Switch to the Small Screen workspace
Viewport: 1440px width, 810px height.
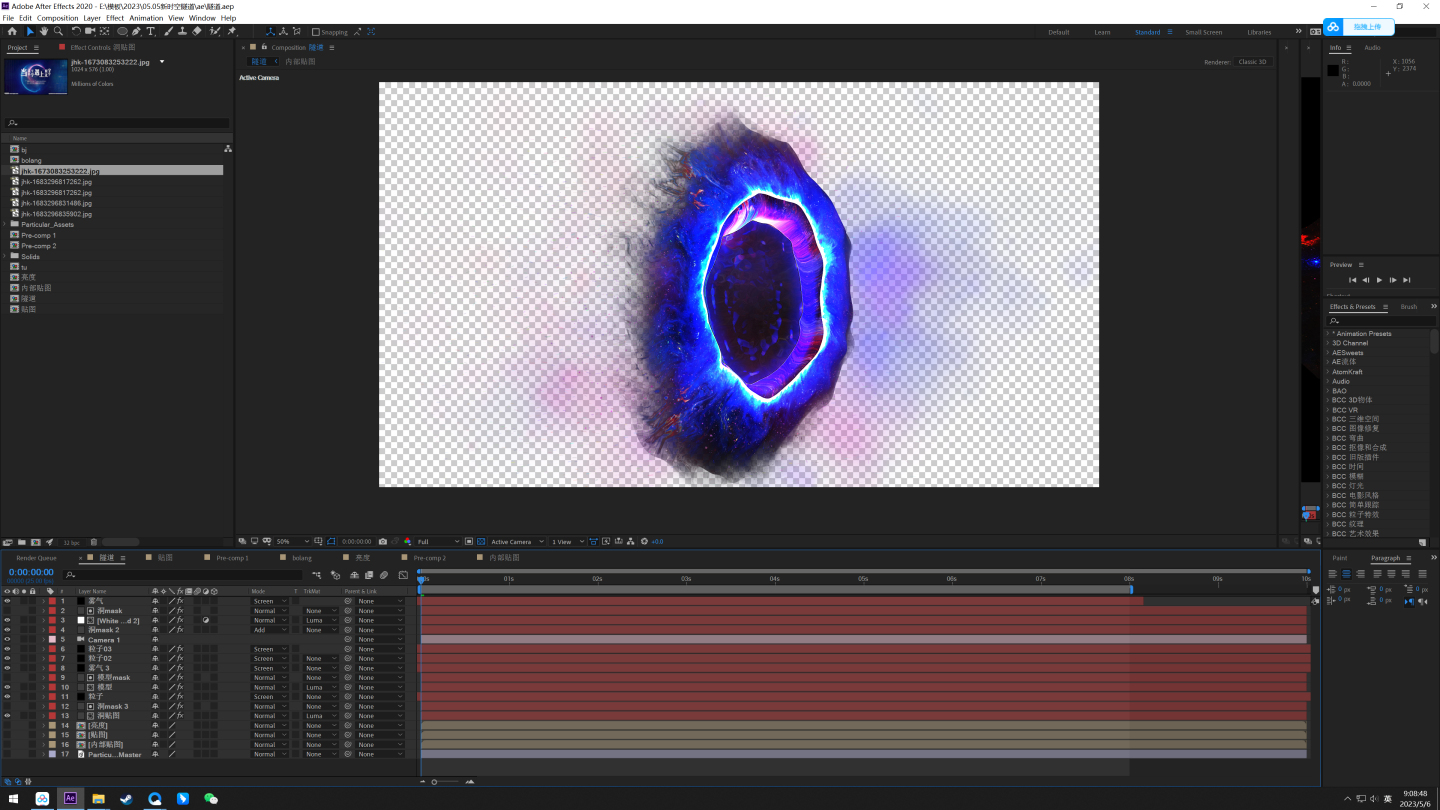1203,32
